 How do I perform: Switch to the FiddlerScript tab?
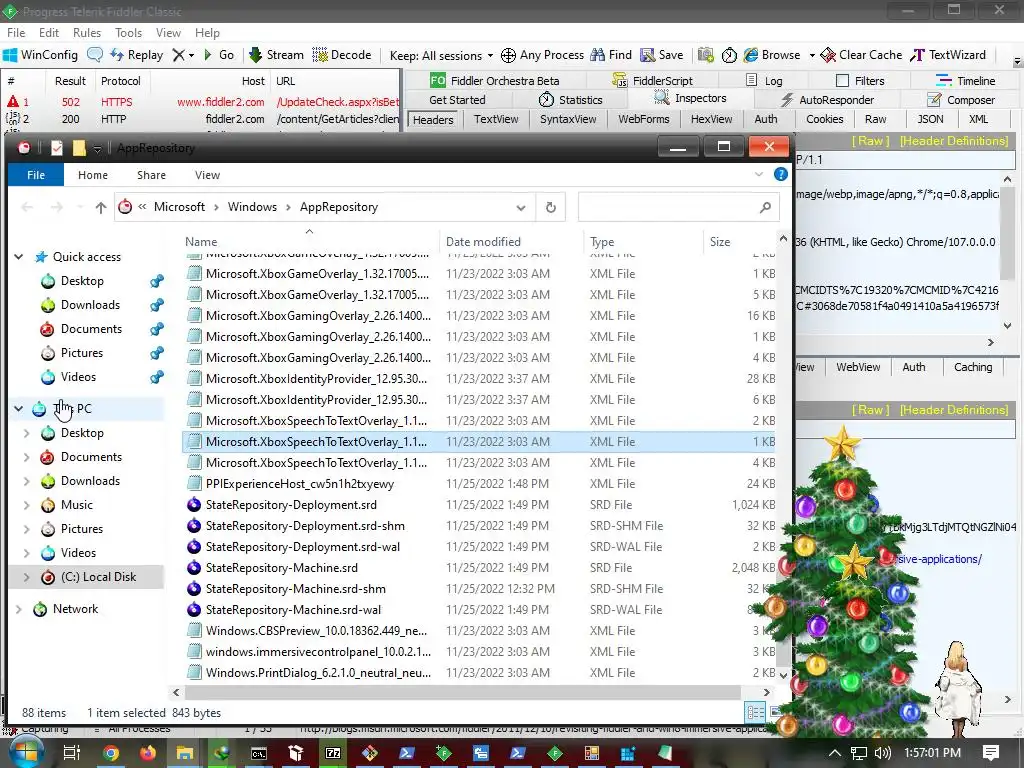pos(652,80)
